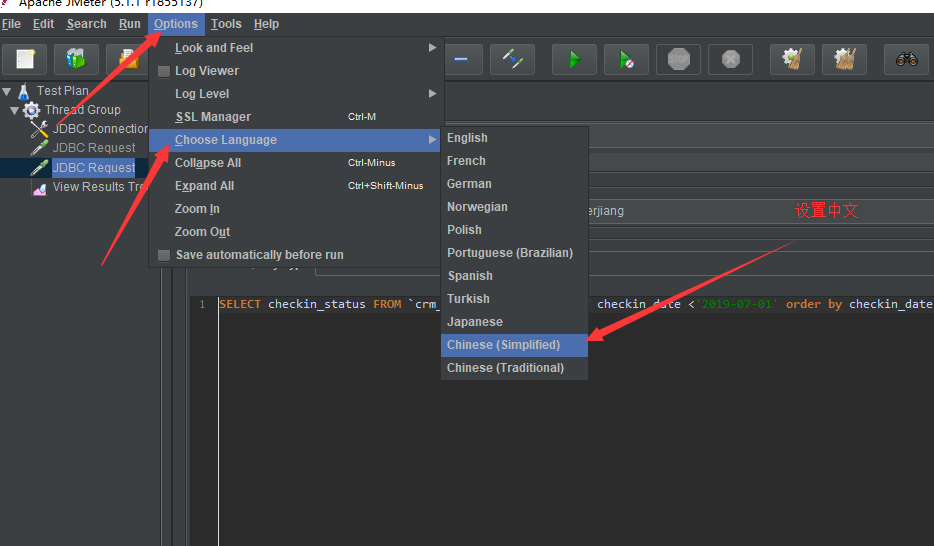Open the Run menu
Screen dimensions: 934x546
click(x=129, y=24)
